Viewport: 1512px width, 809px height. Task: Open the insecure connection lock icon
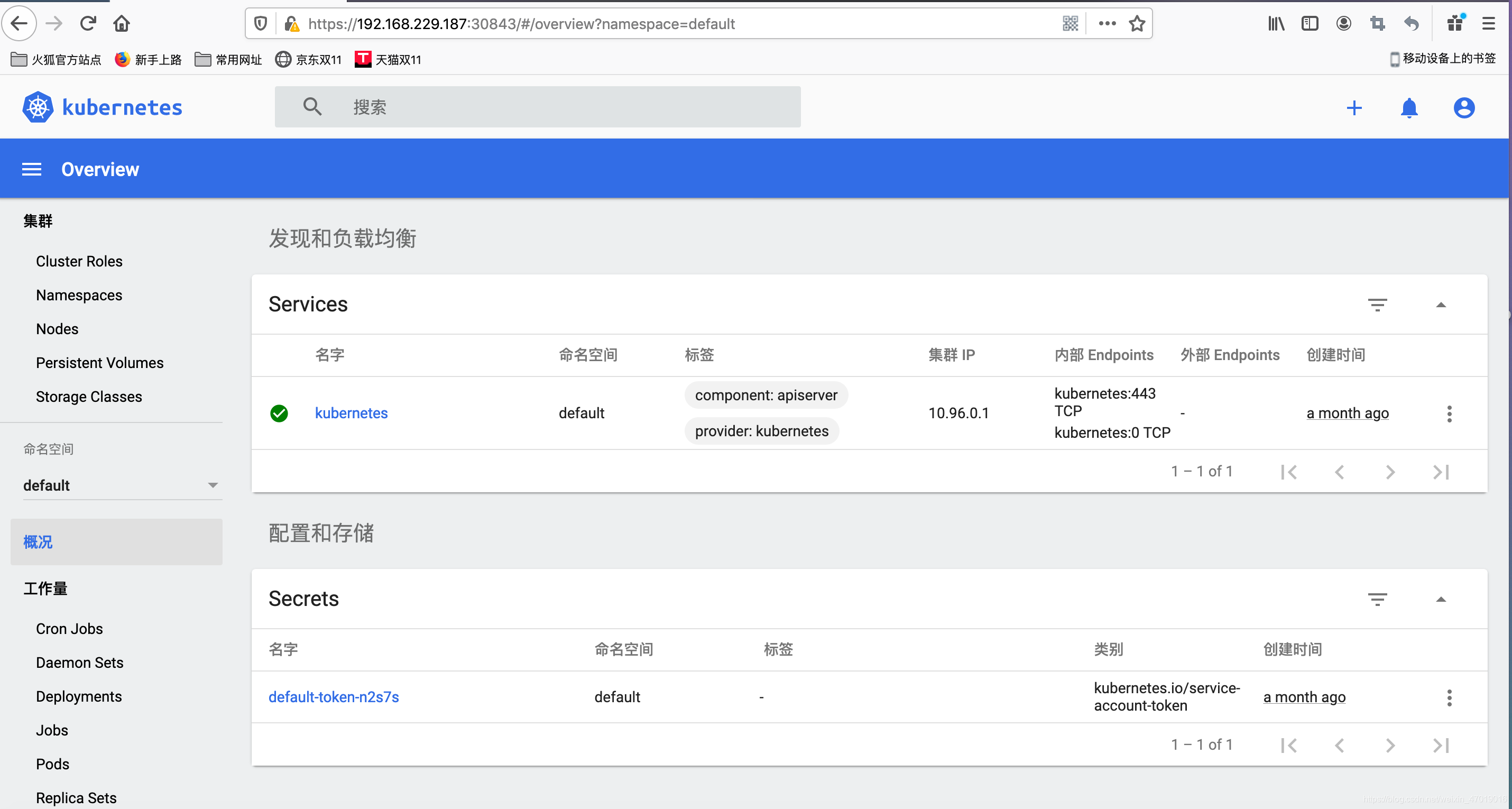291,23
